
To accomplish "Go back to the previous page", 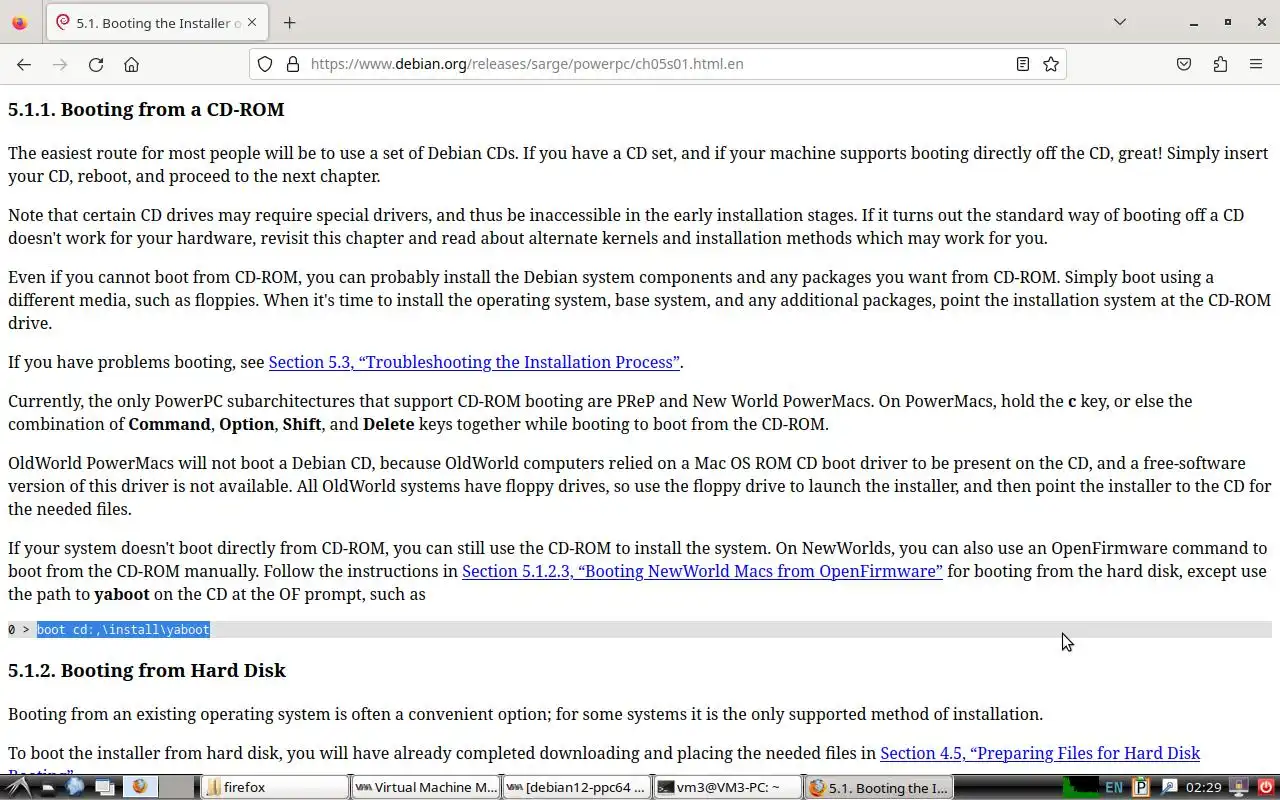I will [x=24, y=64].
